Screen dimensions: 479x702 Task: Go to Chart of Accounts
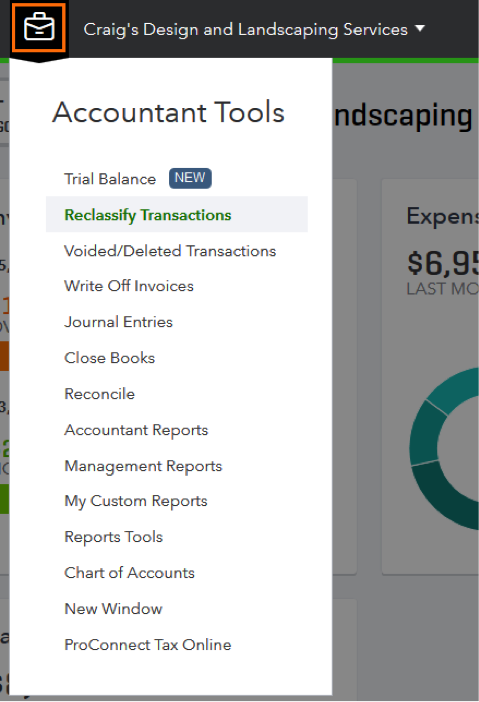pyautogui.click(x=129, y=573)
